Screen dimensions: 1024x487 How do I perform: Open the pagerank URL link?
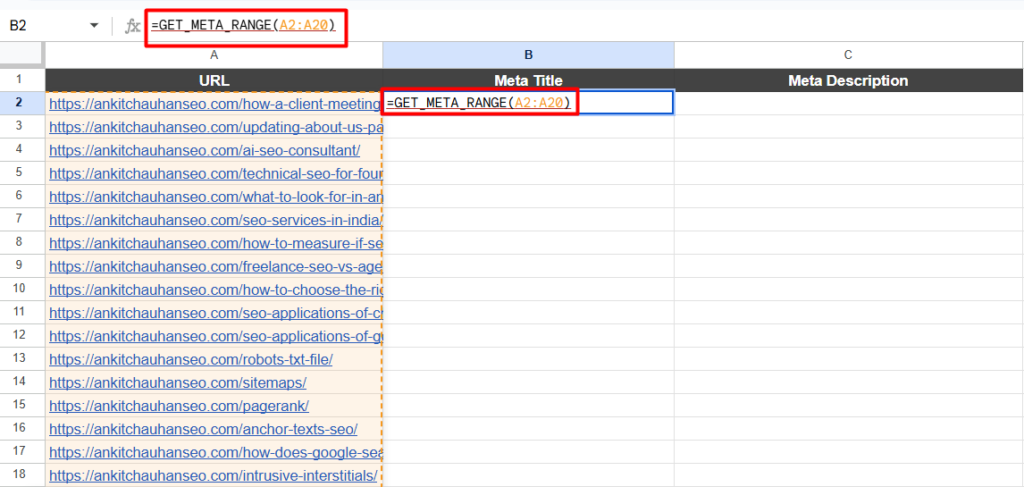(179, 406)
